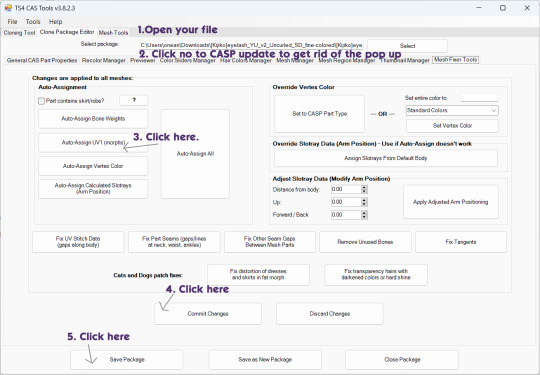Click the Forward / Back value field
Screen dimensions: 540x375
(346, 215)
